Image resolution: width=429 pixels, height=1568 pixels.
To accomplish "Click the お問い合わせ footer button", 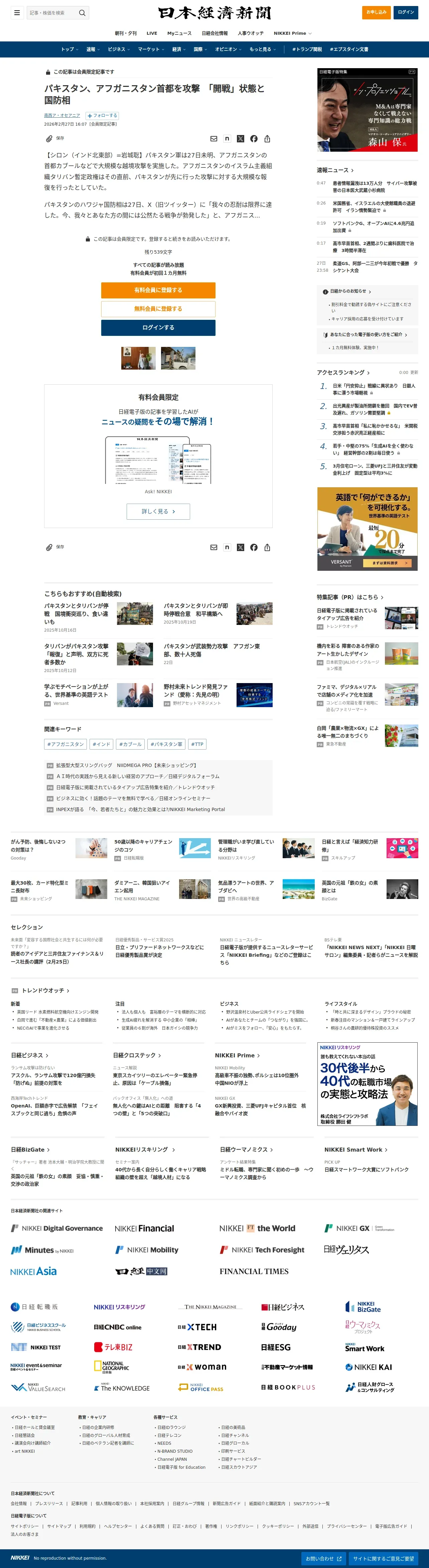I will pyautogui.click(x=324, y=1558).
